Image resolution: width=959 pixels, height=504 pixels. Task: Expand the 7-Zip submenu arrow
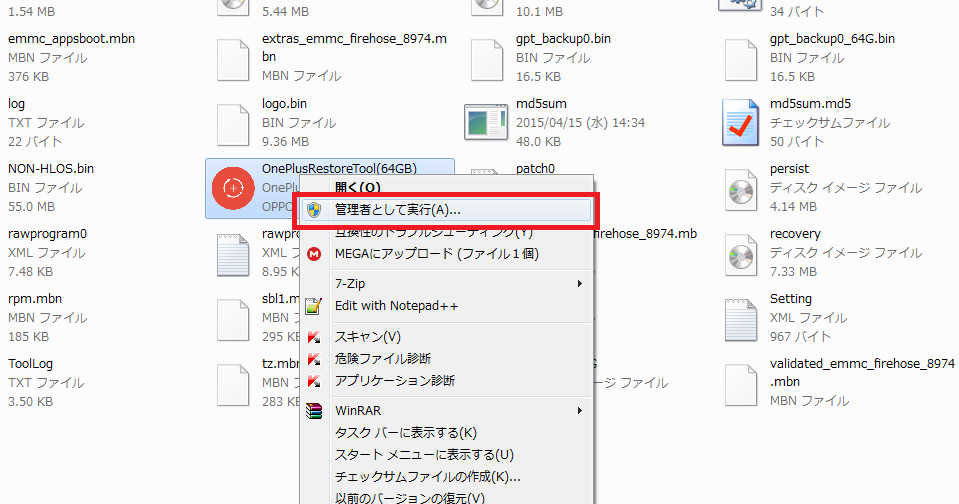pyautogui.click(x=579, y=284)
